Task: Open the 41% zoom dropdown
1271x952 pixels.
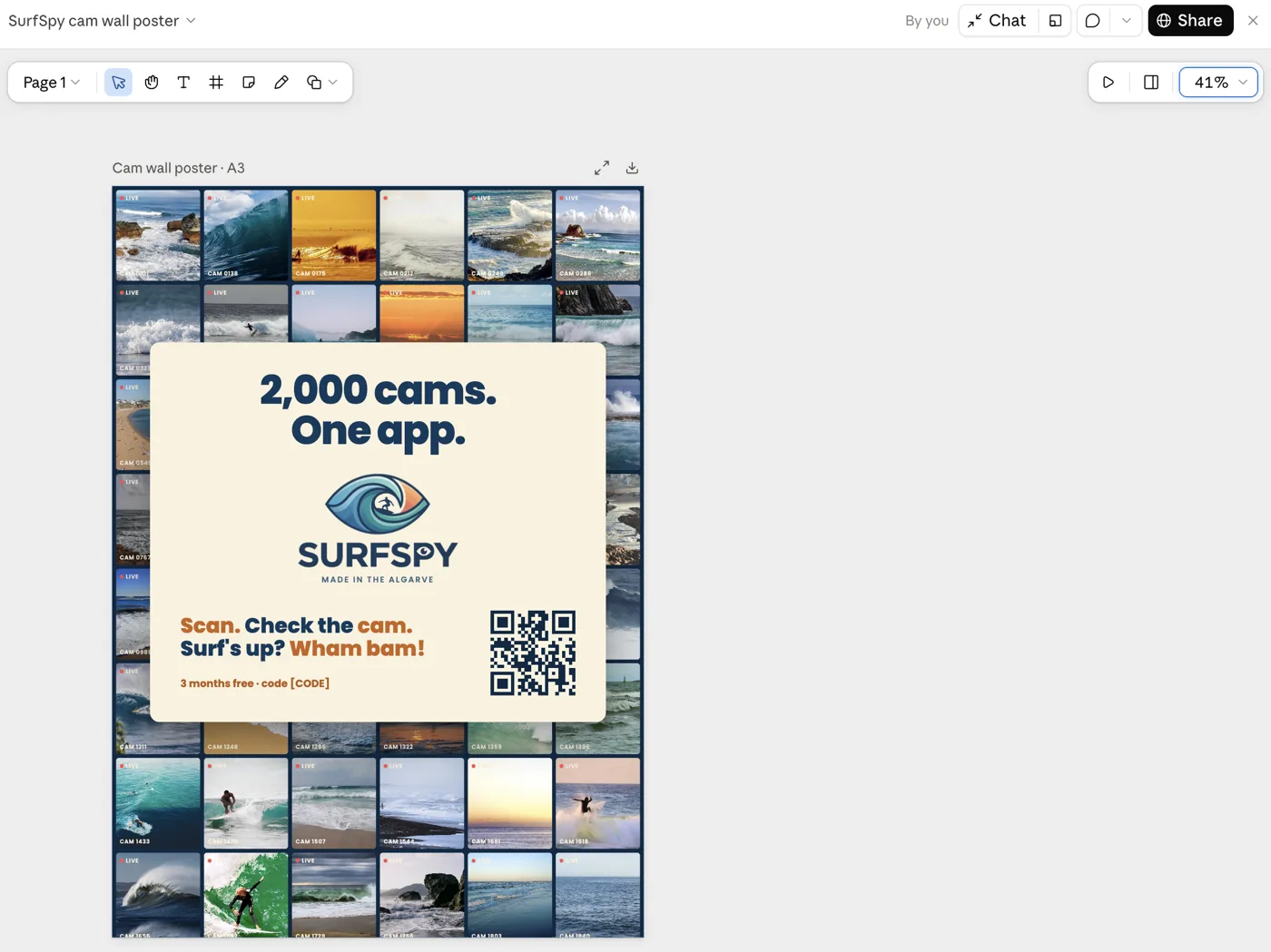Action: coord(1218,83)
